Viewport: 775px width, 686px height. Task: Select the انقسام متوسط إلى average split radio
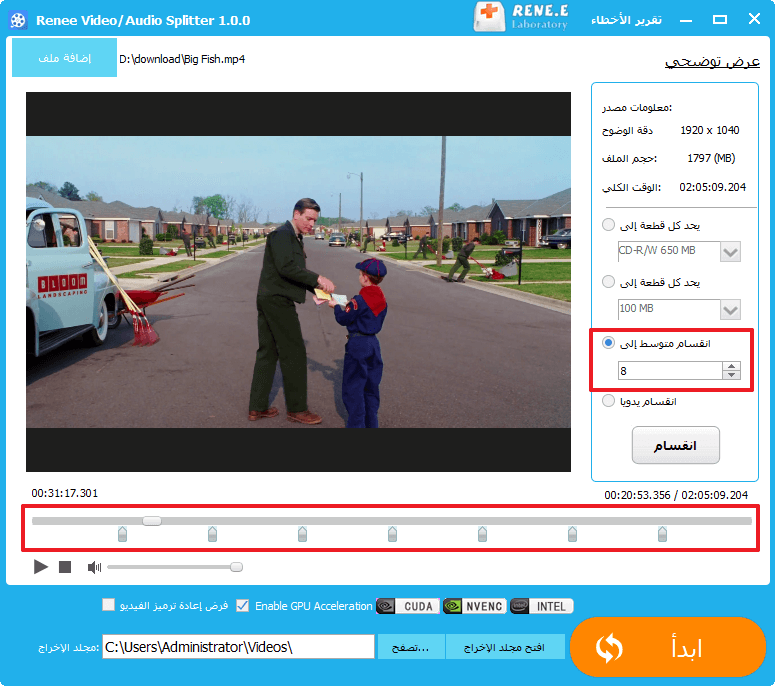tap(608, 343)
